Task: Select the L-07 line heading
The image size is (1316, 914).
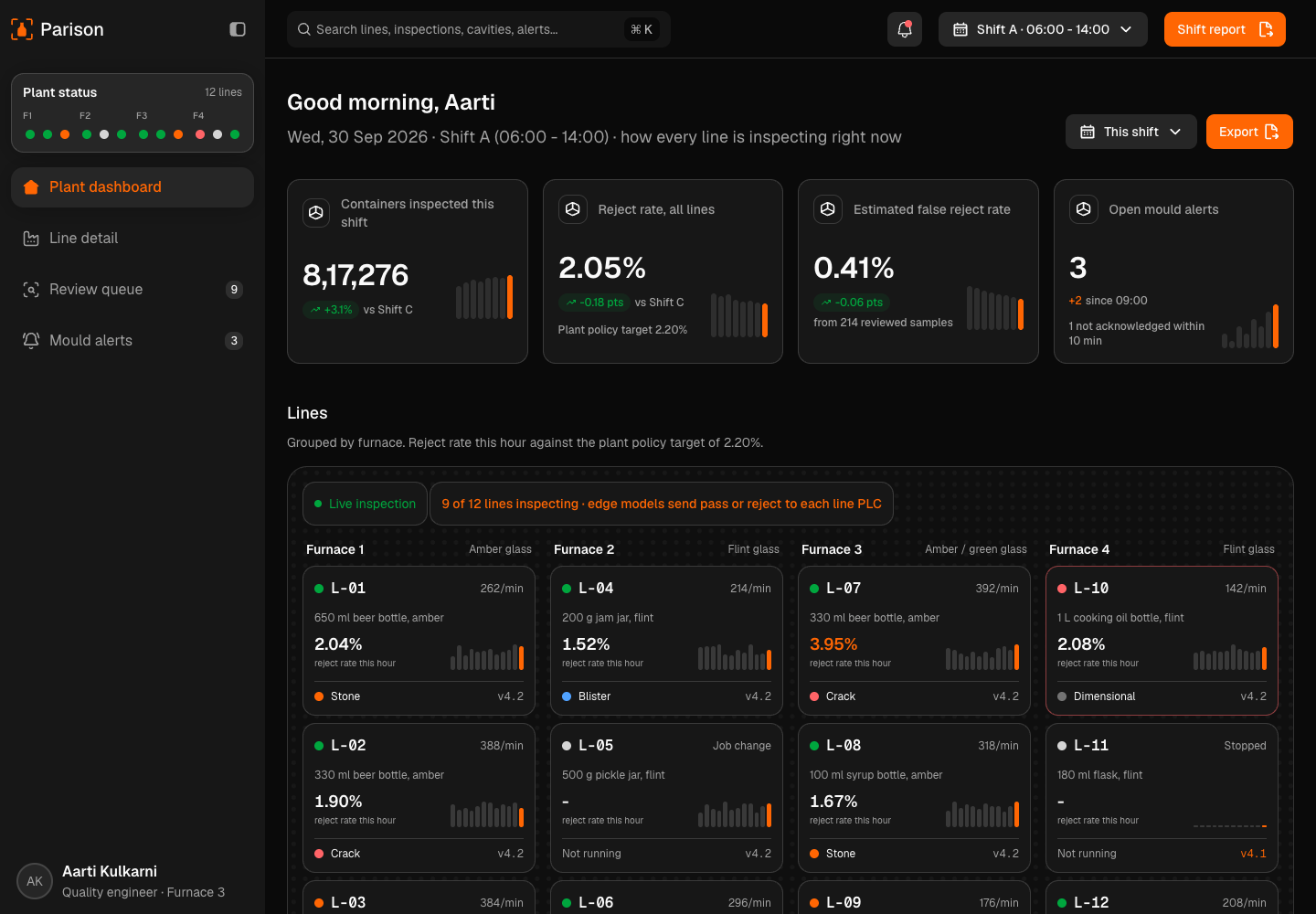Action: tap(844, 589)
